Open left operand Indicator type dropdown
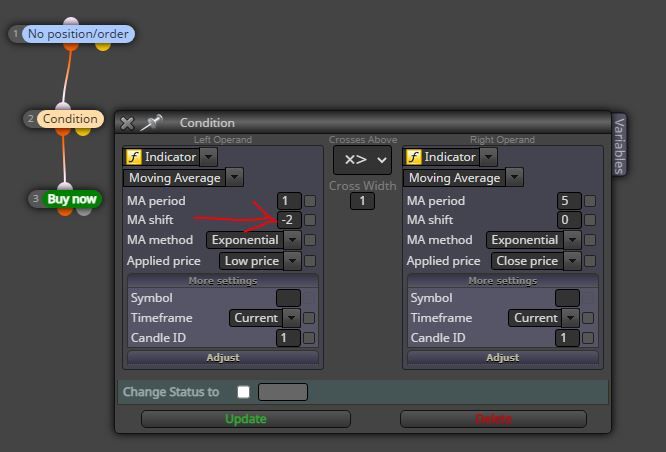This screenshot has height=452, width=666. tap(209, 157)
